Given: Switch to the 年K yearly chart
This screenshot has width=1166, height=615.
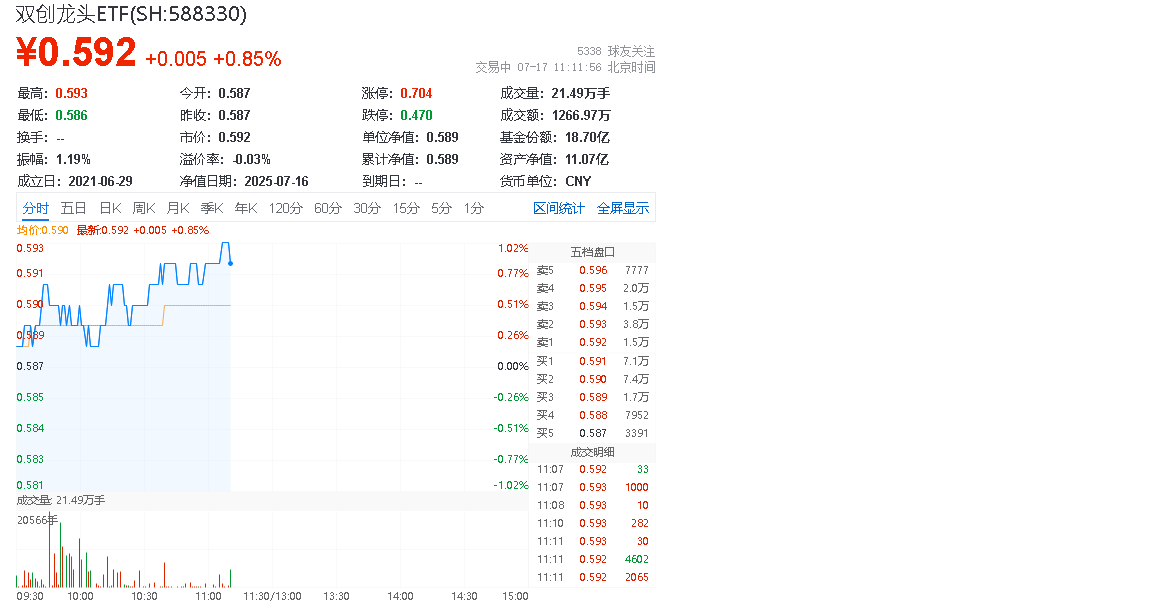Looking at the screenshot, I should 246,207.
